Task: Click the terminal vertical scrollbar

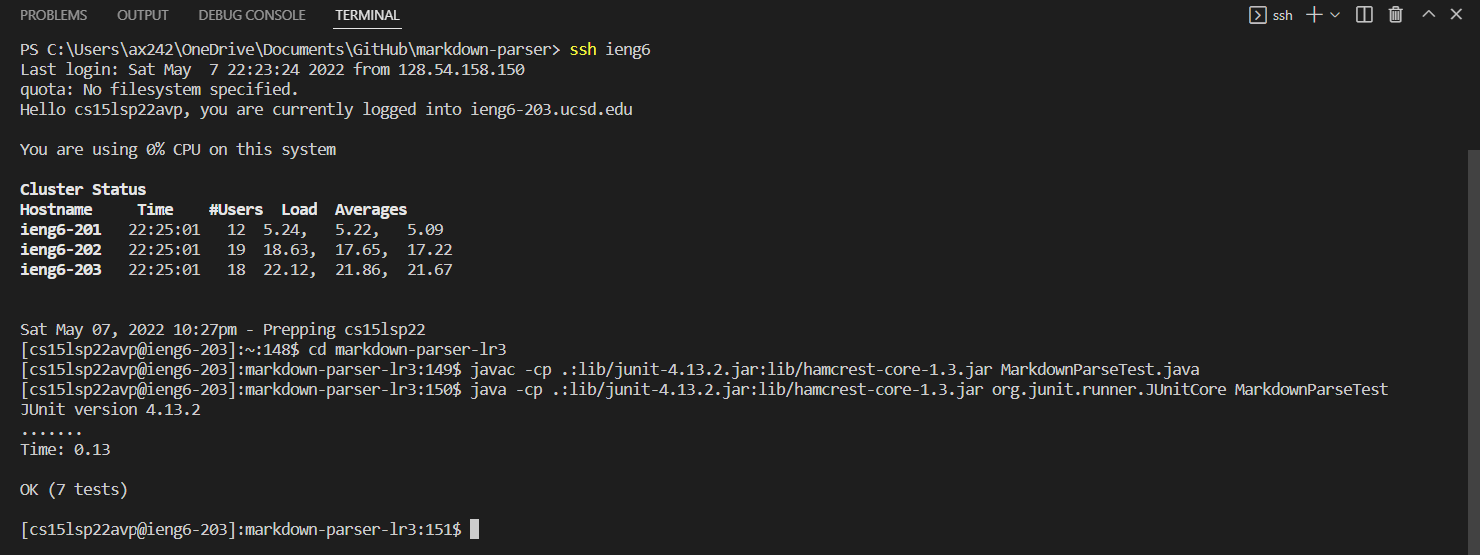Action: (x=1473, y=348)
